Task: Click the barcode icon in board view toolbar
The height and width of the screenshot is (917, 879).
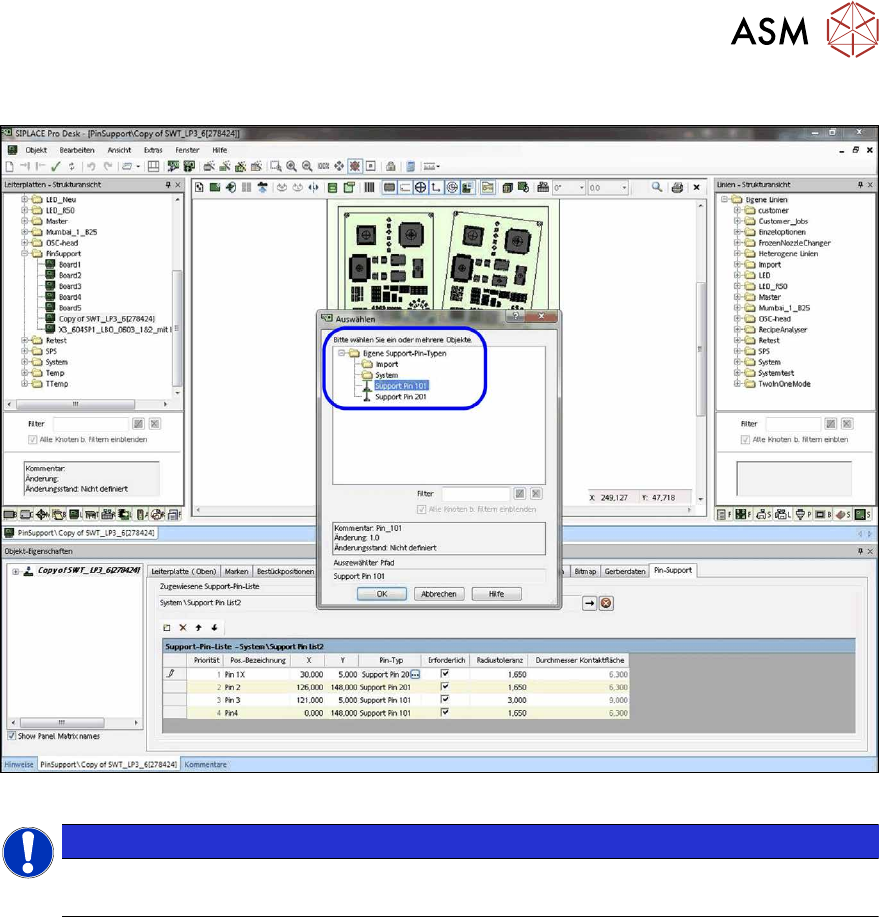Action: [x=369, y=188]
